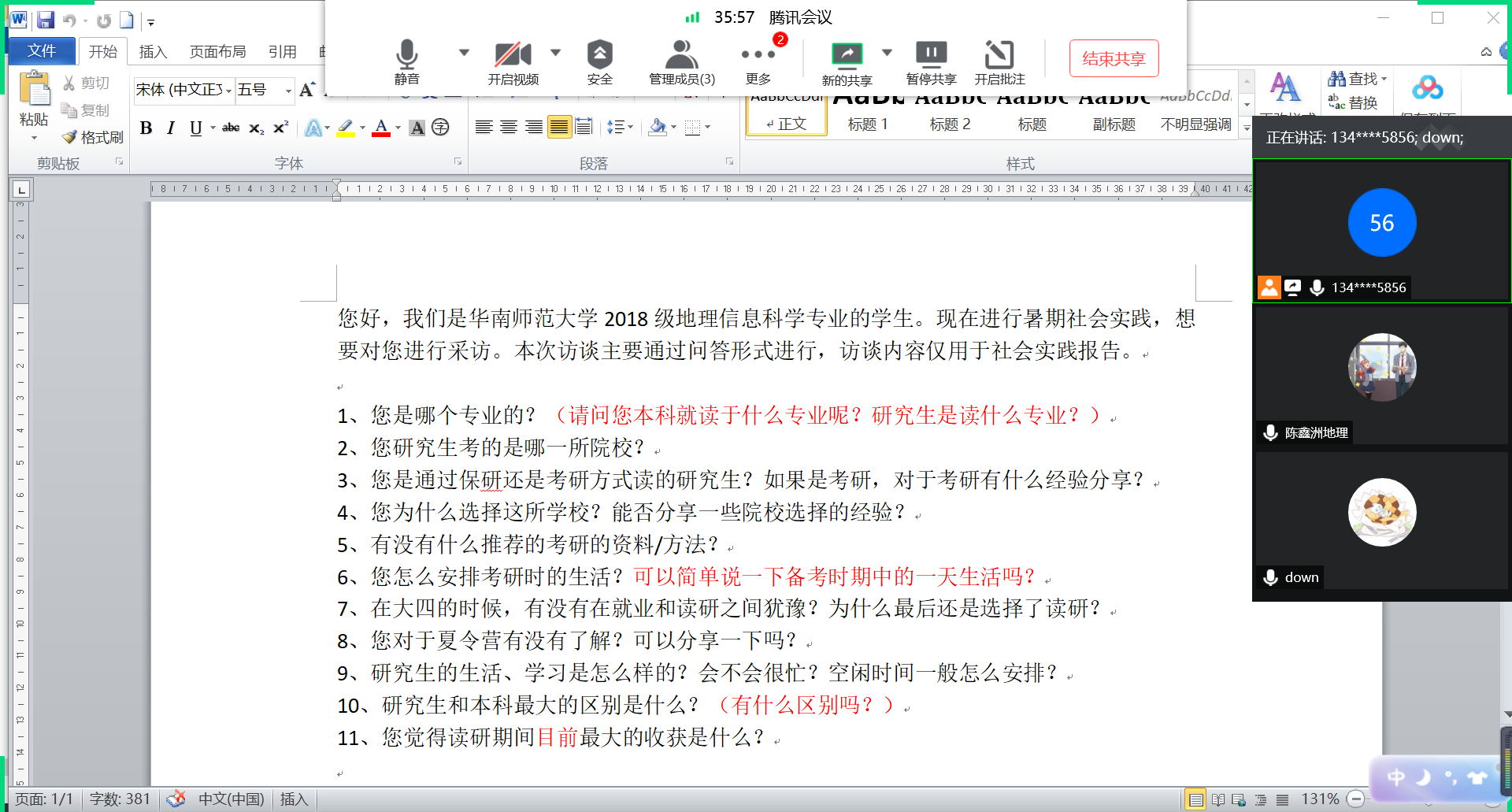This screenshot has height=812, width=1512.
Task: End sharing with 结束共享 button
Action: point(1114,58)
